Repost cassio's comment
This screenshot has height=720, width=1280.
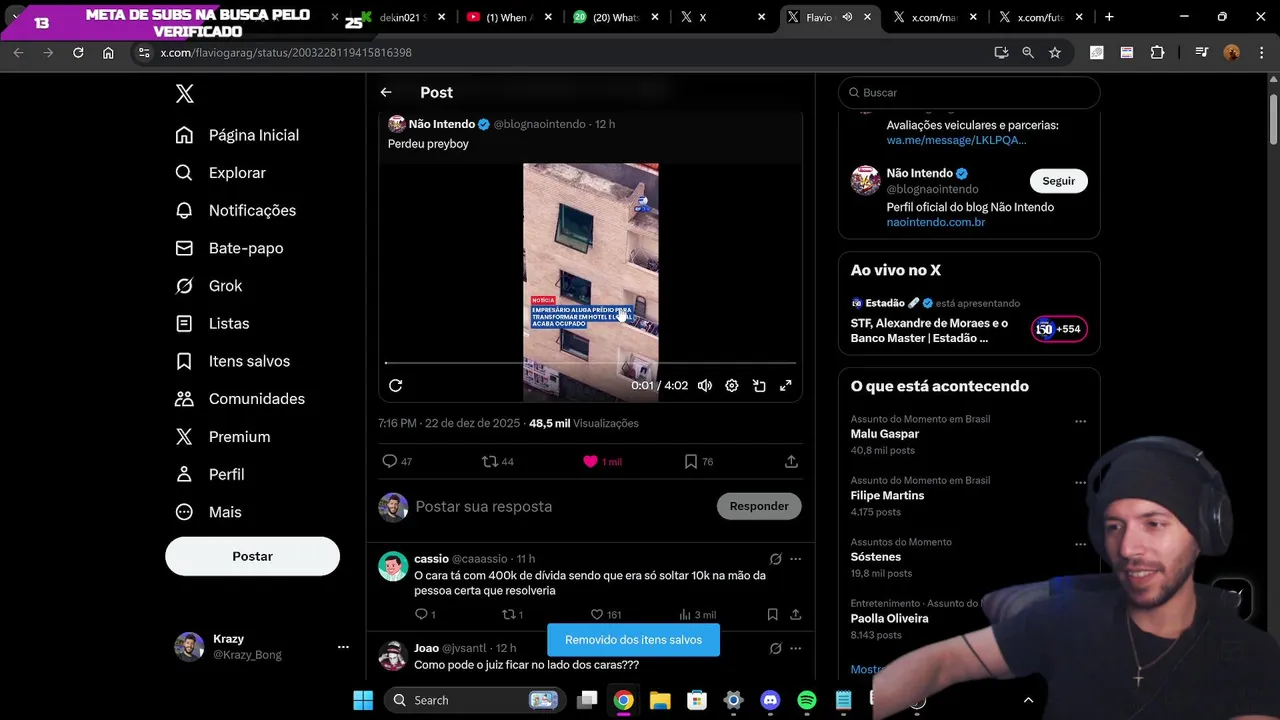(512, 614)
